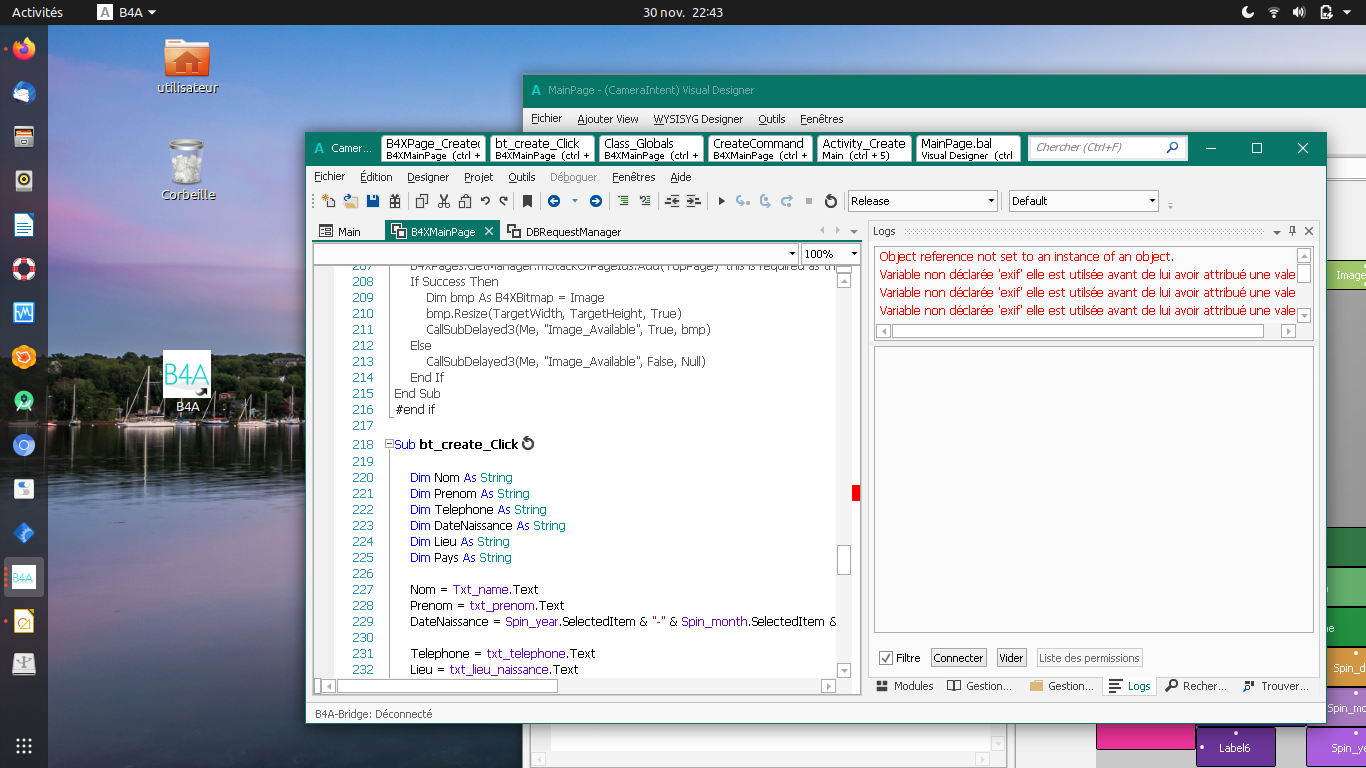The height and width of the screenshot is (768, 1366).
Task: Toggle bookmark using the bookmark icon
Action: [x=528, y=201]
